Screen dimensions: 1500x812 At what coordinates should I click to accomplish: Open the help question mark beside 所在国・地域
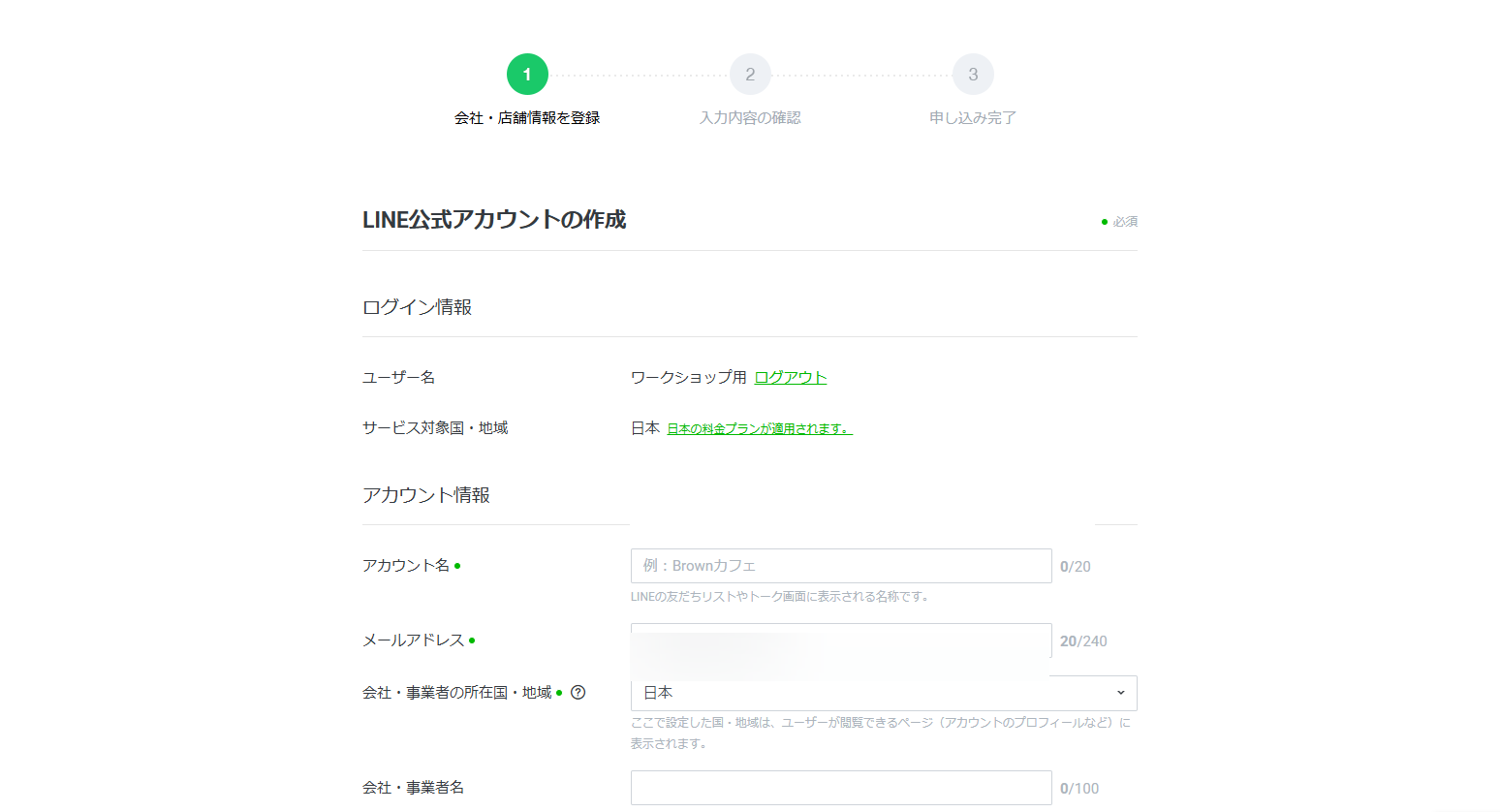[x=578, y=692]
